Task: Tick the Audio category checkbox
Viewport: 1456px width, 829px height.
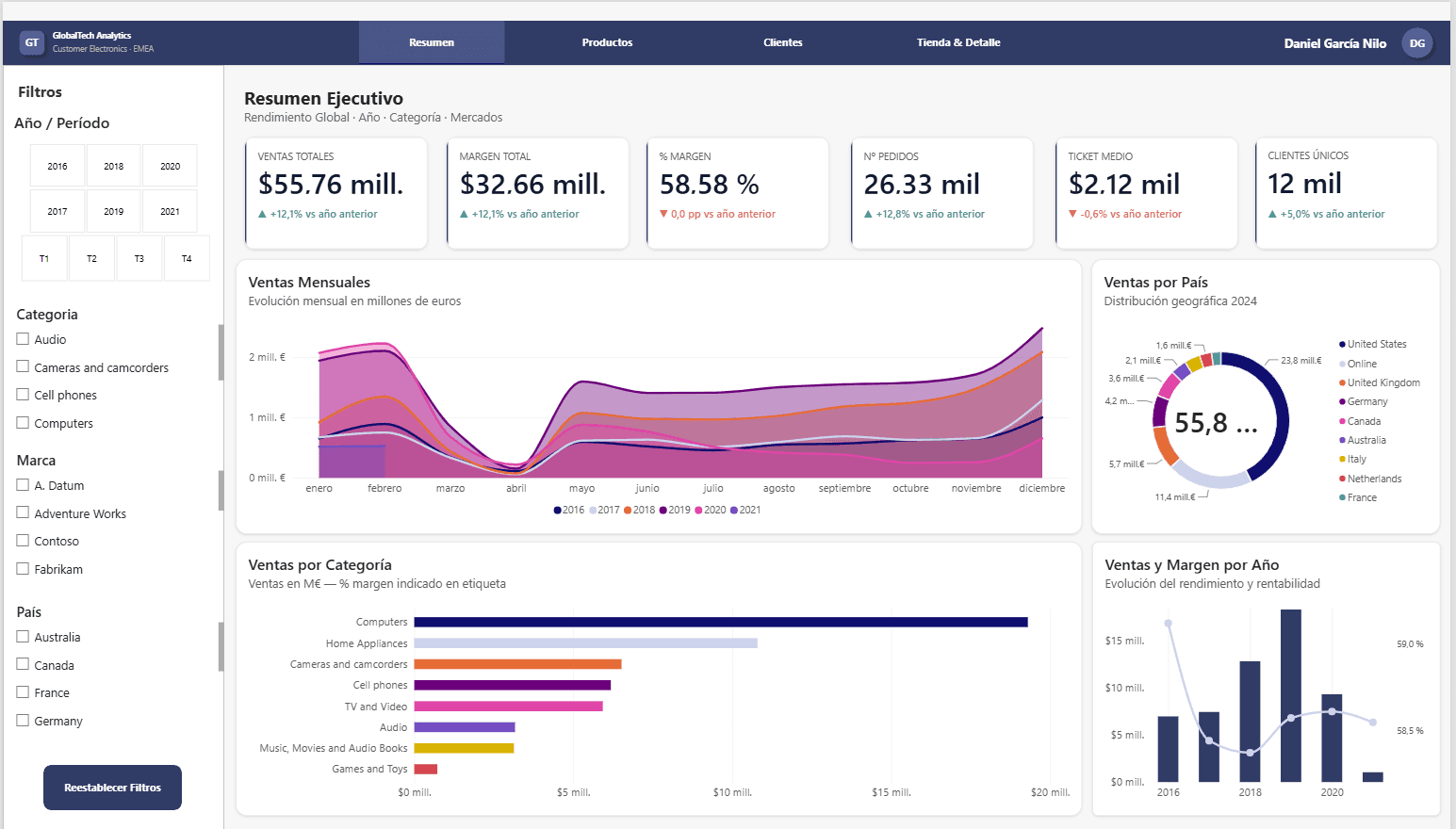Action: point(23,339)
